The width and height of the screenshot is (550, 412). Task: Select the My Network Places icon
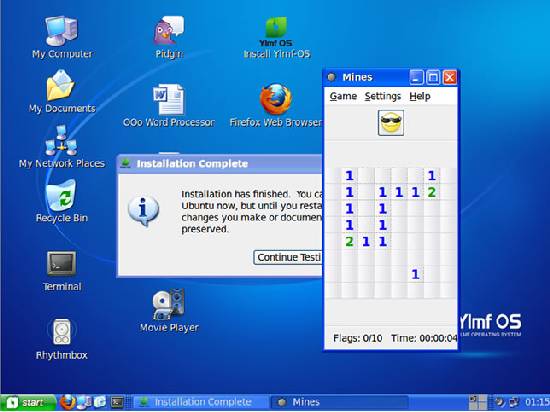[62, 147]
